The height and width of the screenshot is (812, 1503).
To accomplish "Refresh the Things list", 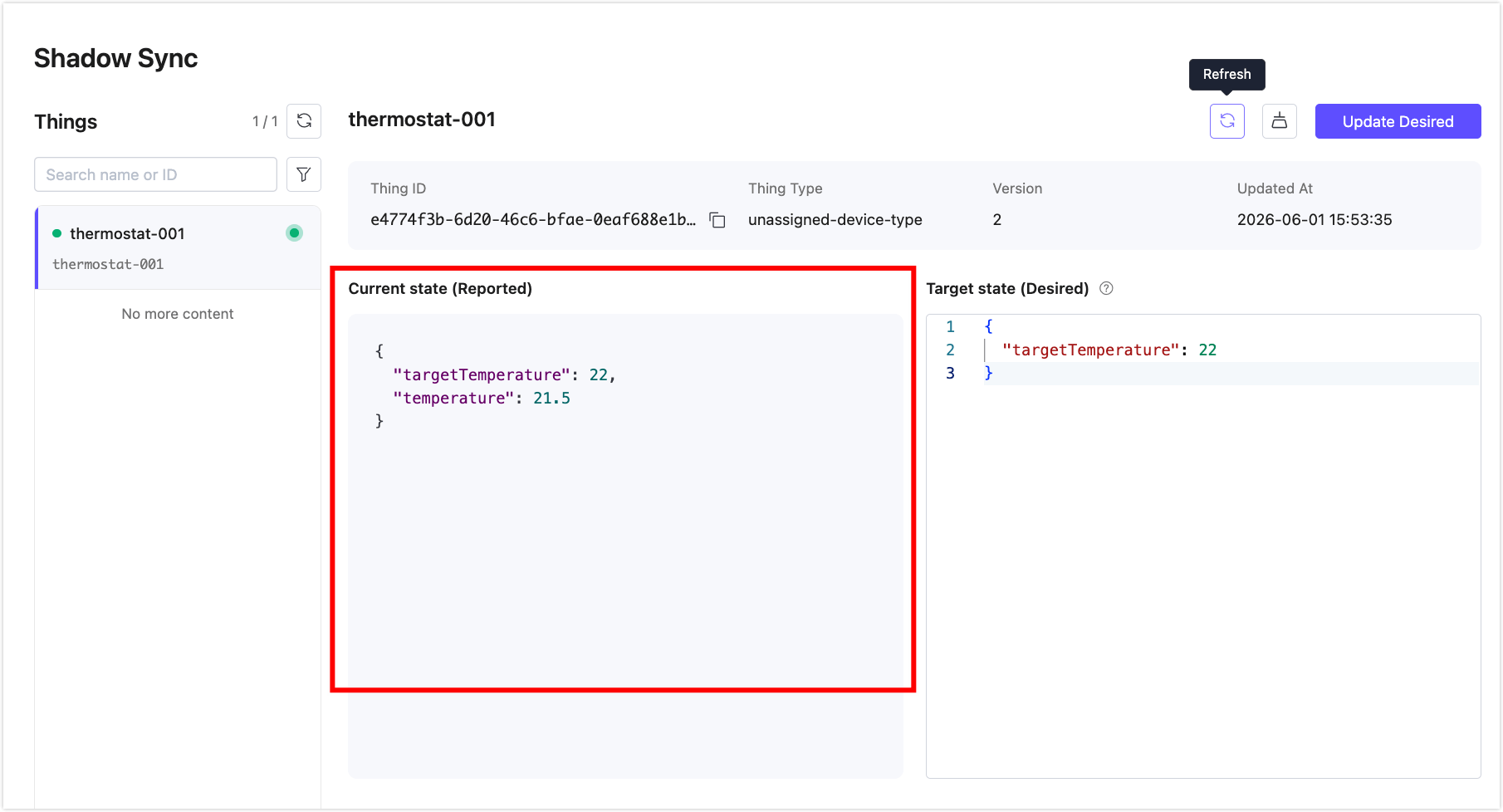I will pos(304,121).
